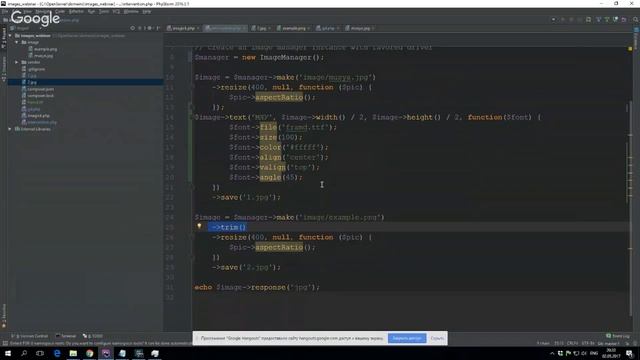Image resolution: width=640 pixels, height=360 pixels.
Task: Click the intention lightbulb beside trim()
Action: point(199,226)
